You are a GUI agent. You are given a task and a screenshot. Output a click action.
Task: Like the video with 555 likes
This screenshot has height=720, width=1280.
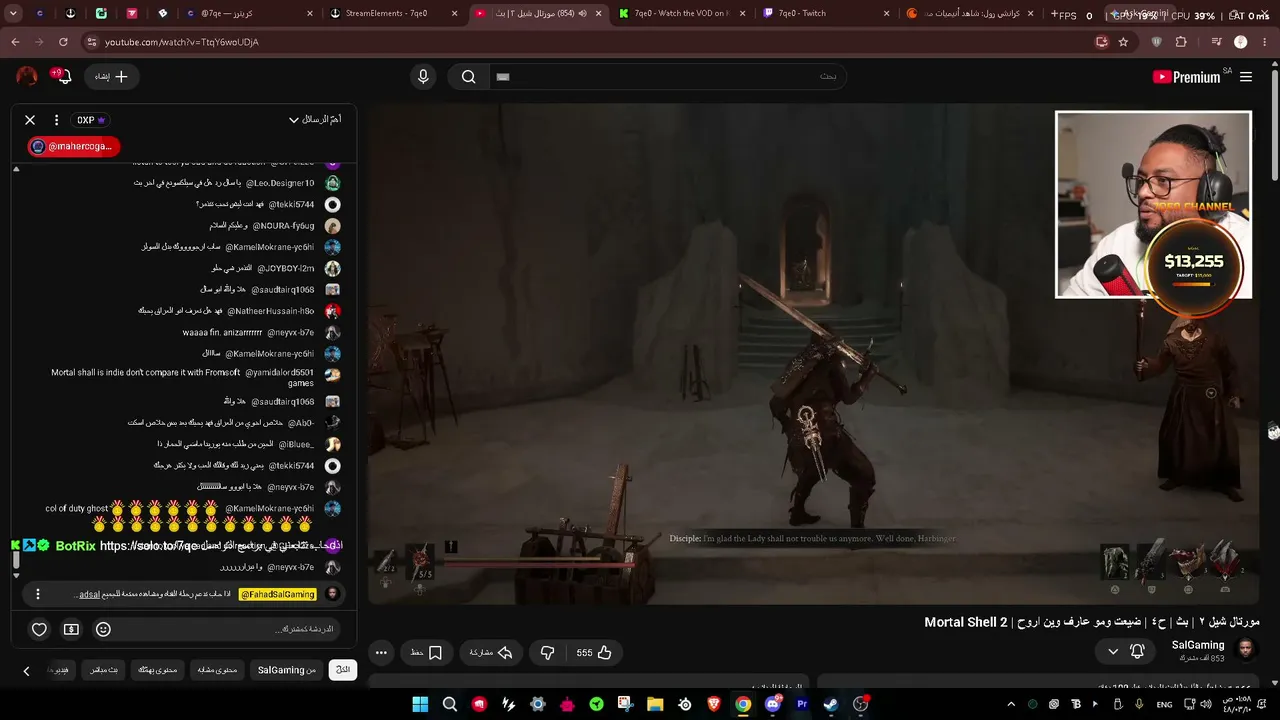coord(595,653)
